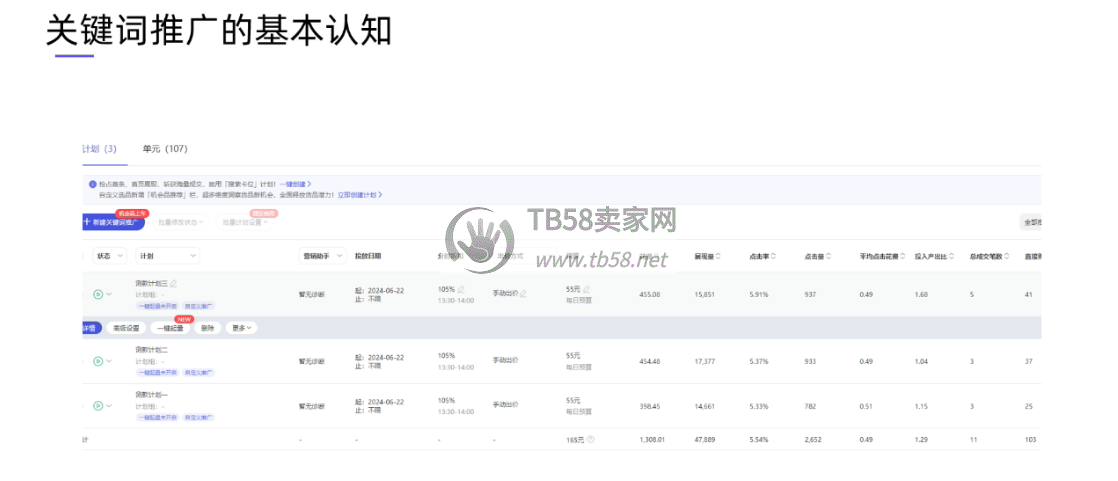
Task: Expand the 更多 dropdown in the action bar
Action: click(x=242, y=327)
